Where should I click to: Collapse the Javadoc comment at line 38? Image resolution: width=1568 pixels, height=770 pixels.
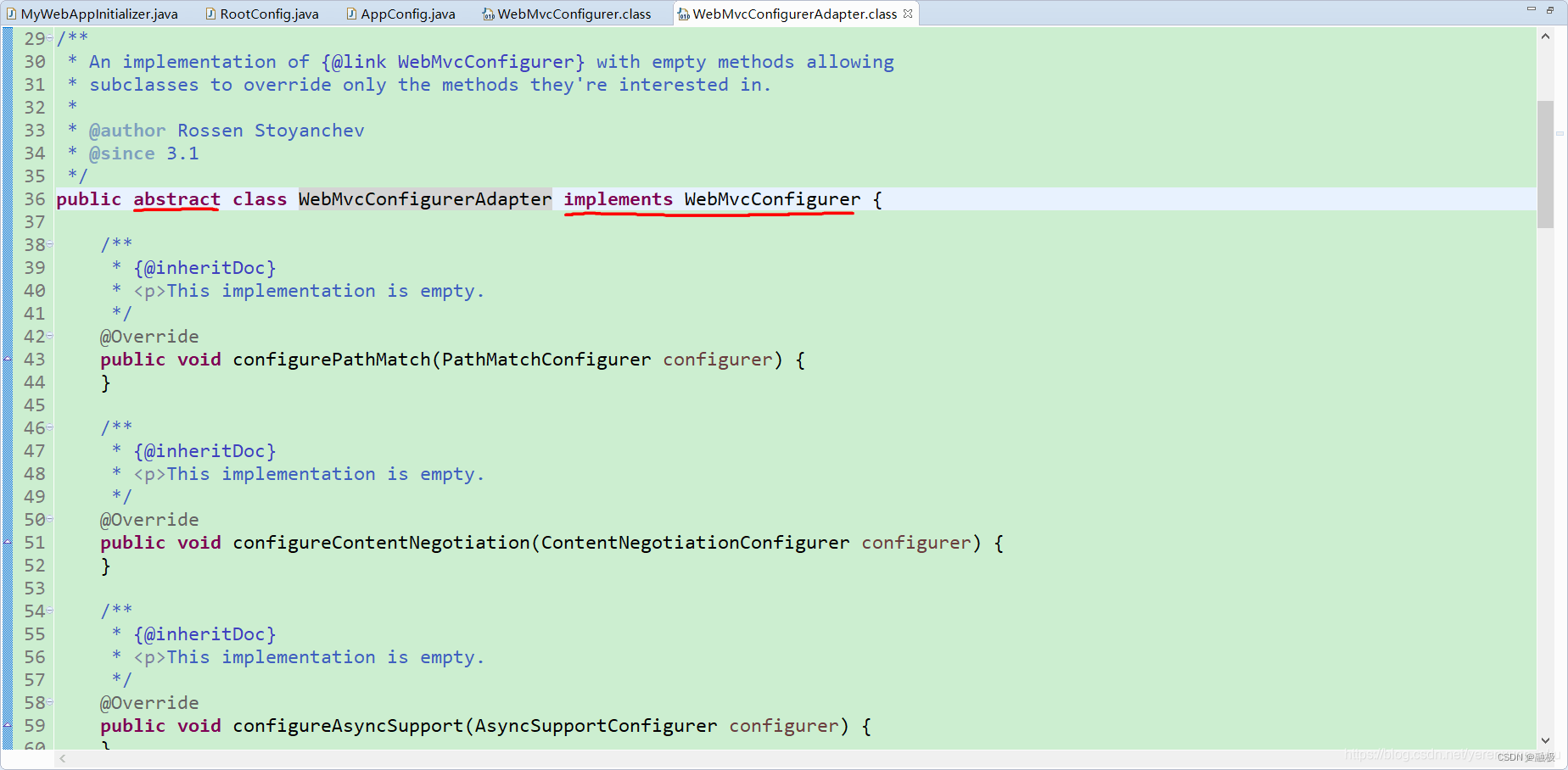click(x=50, y=244)
